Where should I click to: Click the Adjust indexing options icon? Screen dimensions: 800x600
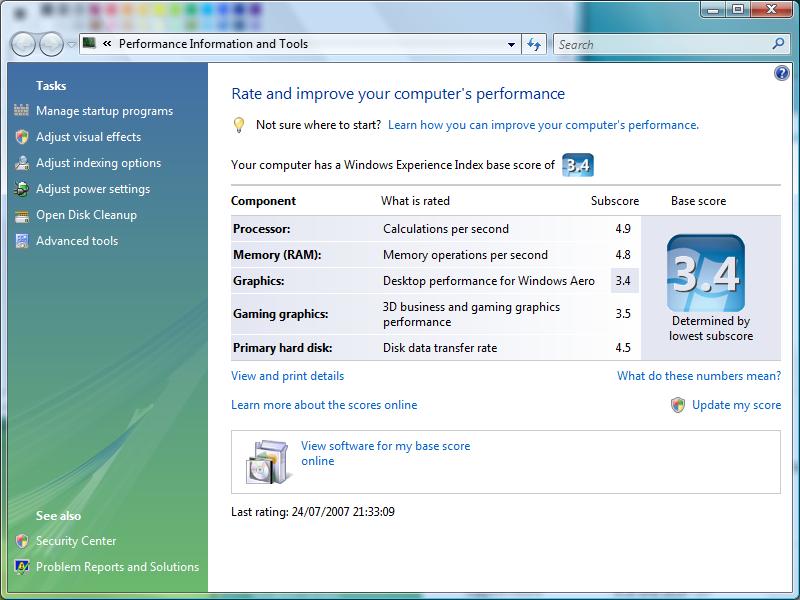[22, 163]
